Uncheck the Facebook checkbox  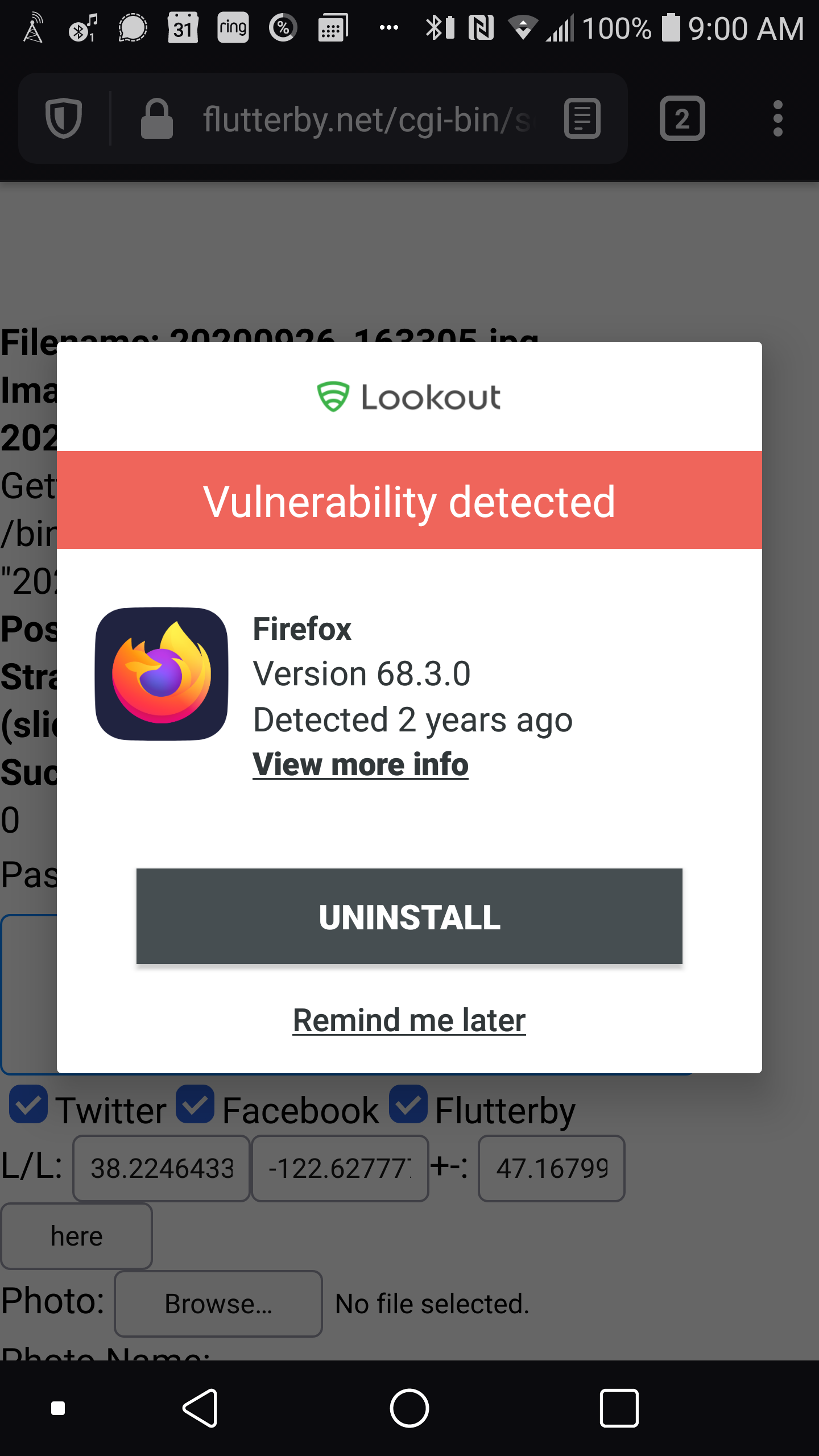(195, 1105)
